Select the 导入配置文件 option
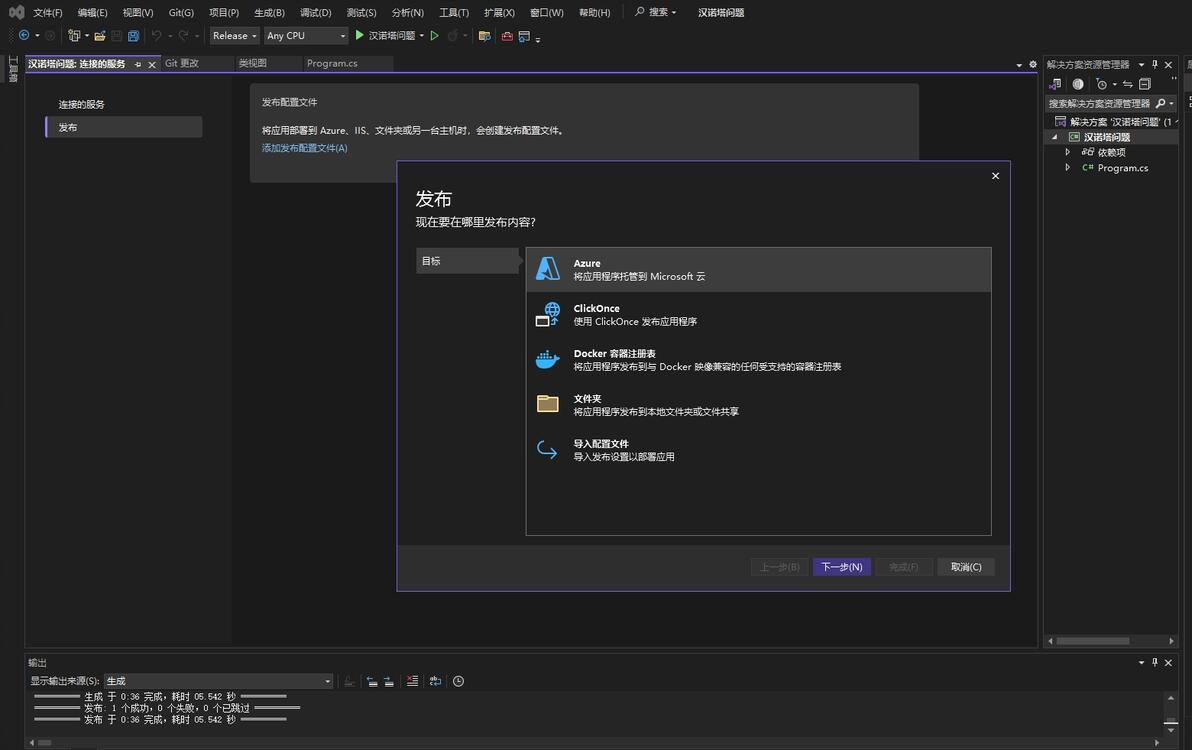 (758, 450)
